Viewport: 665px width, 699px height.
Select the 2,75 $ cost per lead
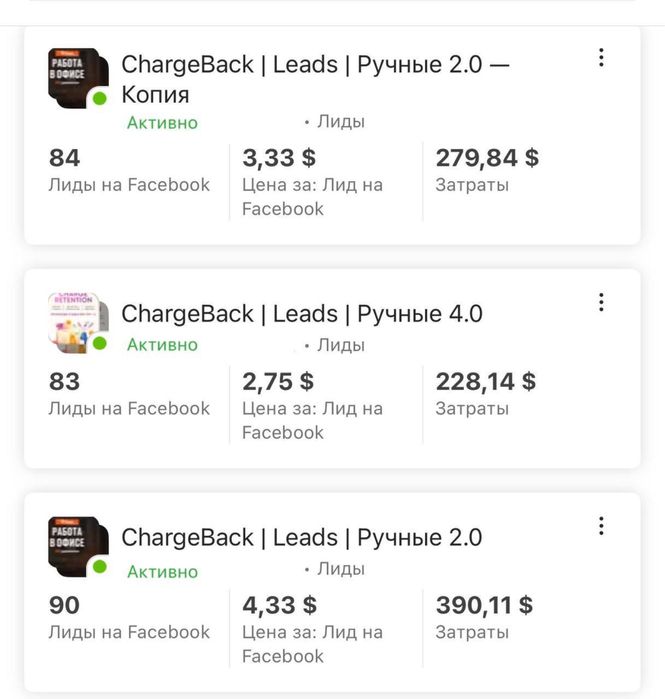(278, 382)
